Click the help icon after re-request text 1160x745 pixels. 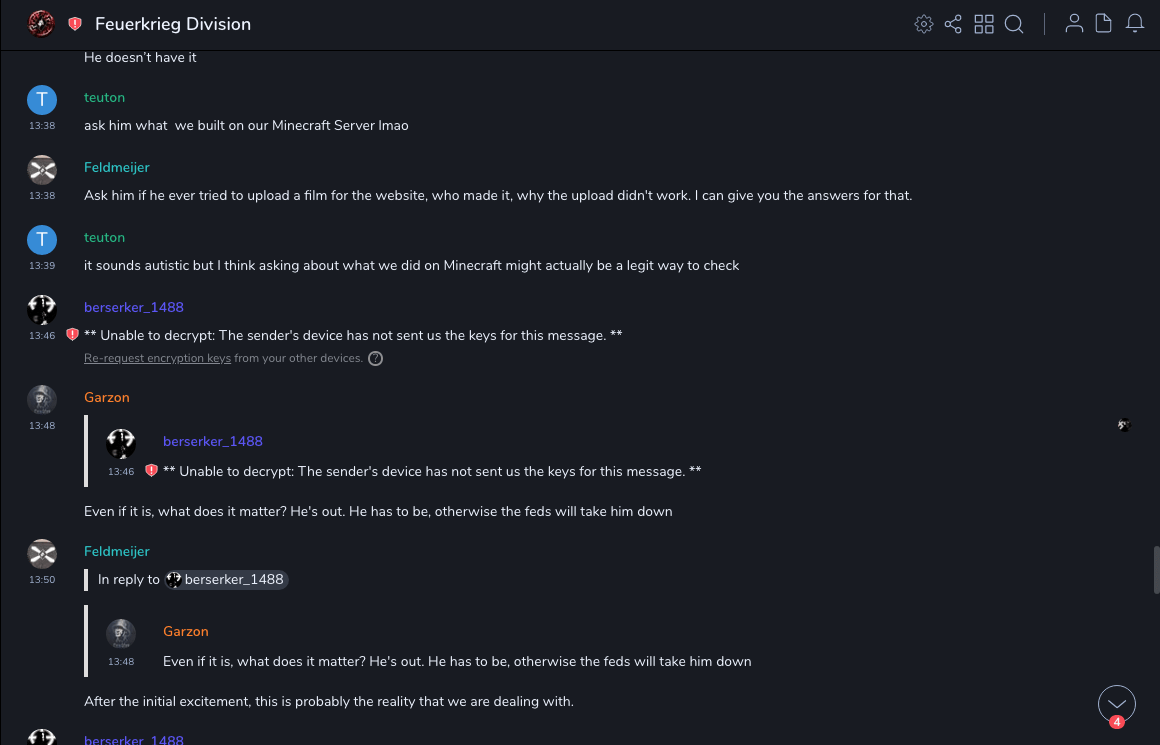click(376, 358)
